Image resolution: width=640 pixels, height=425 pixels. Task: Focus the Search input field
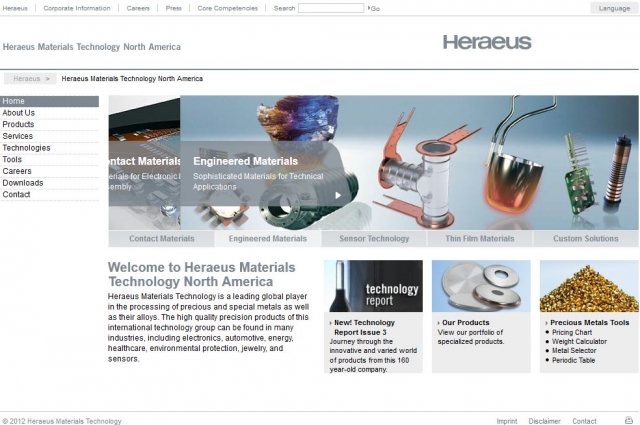[331, 8]
